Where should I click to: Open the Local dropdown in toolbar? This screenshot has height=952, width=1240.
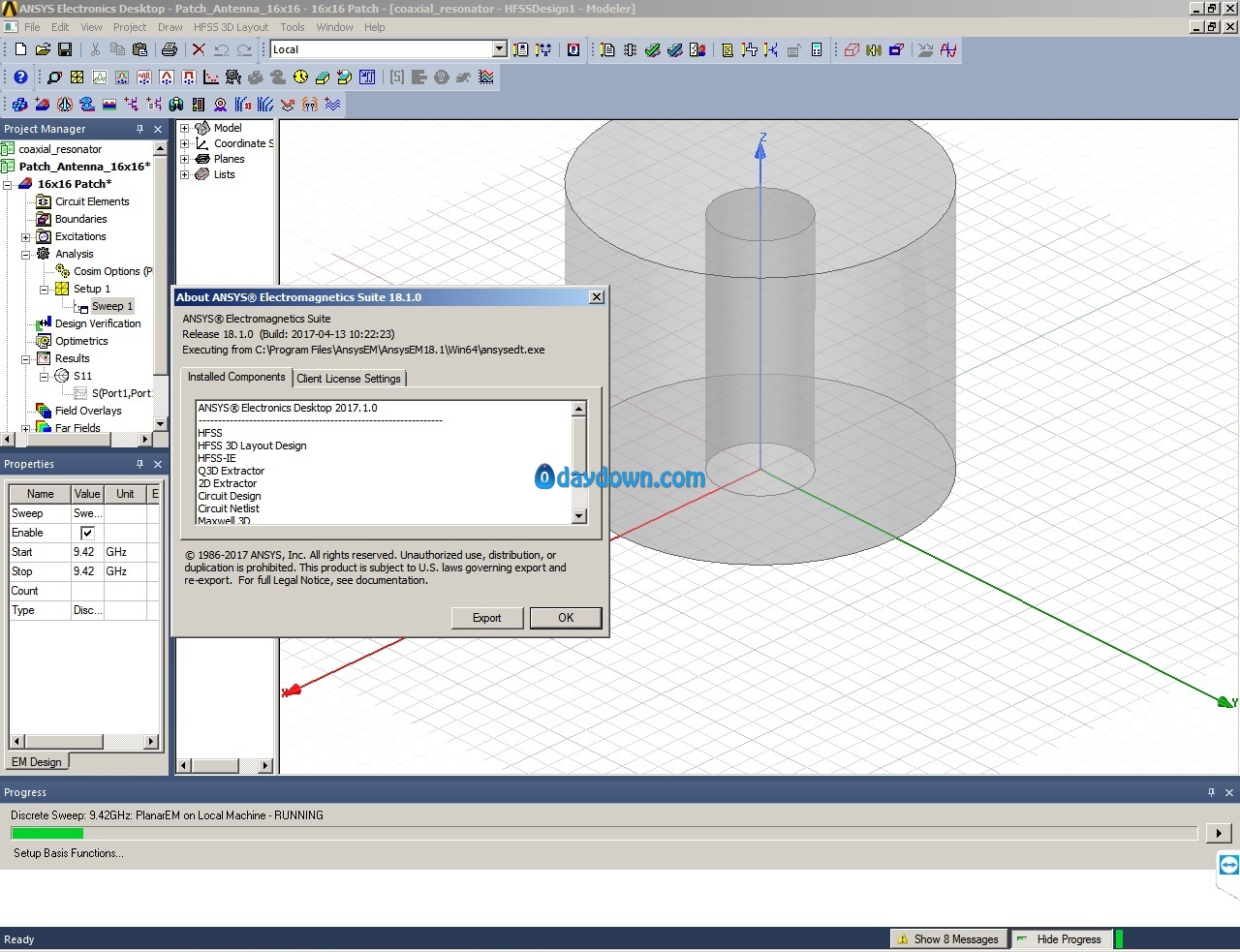(x=500, y=49)
